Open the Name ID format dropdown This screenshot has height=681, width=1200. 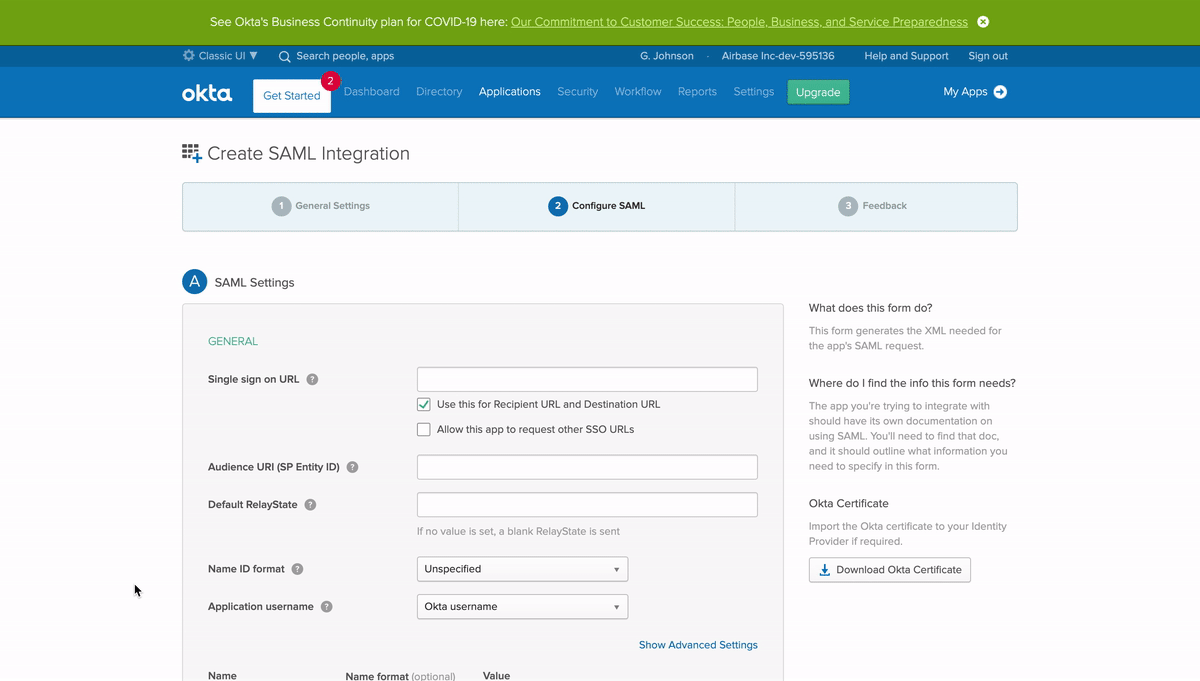click(x=522, y=569)
